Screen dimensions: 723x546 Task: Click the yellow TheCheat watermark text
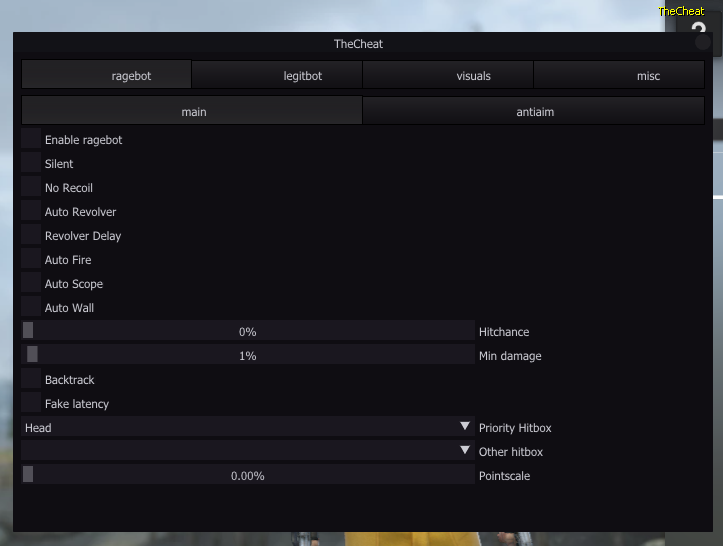681,11
